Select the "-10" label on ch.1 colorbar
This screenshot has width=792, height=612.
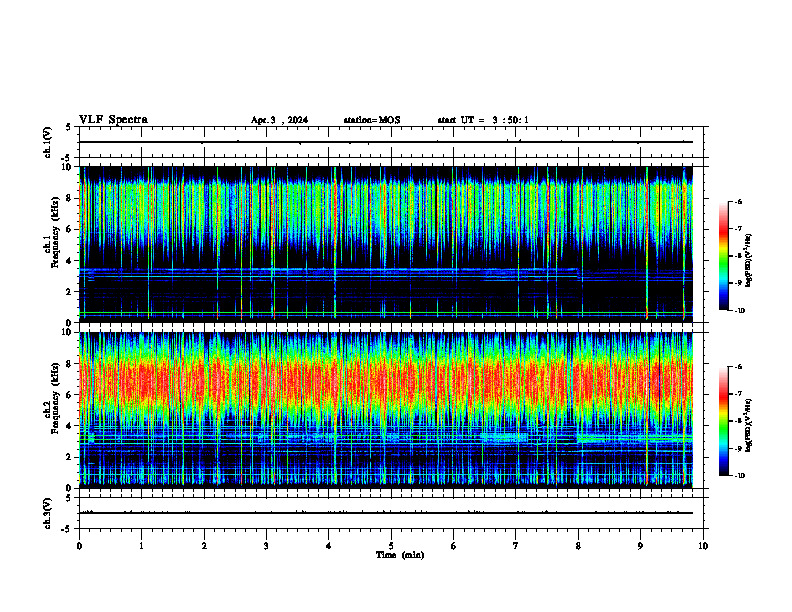740,311
